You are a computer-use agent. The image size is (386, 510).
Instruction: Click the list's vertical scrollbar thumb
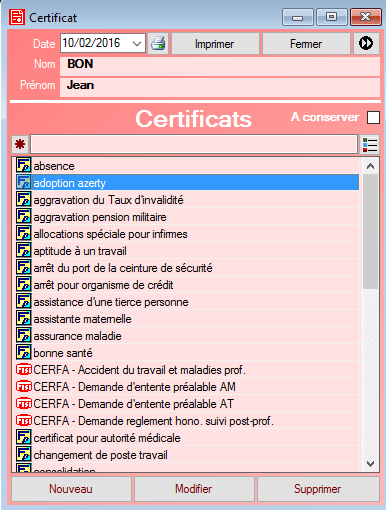coord(370,231)
